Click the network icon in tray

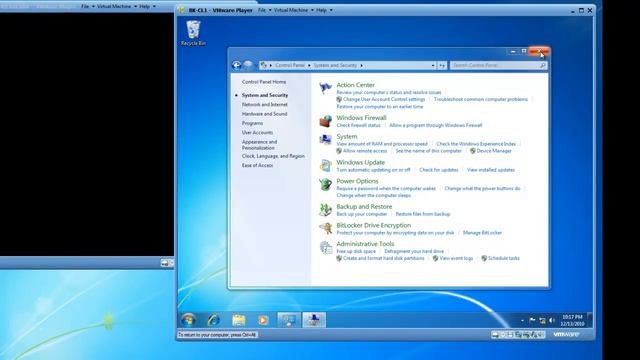tap(542, 320)
